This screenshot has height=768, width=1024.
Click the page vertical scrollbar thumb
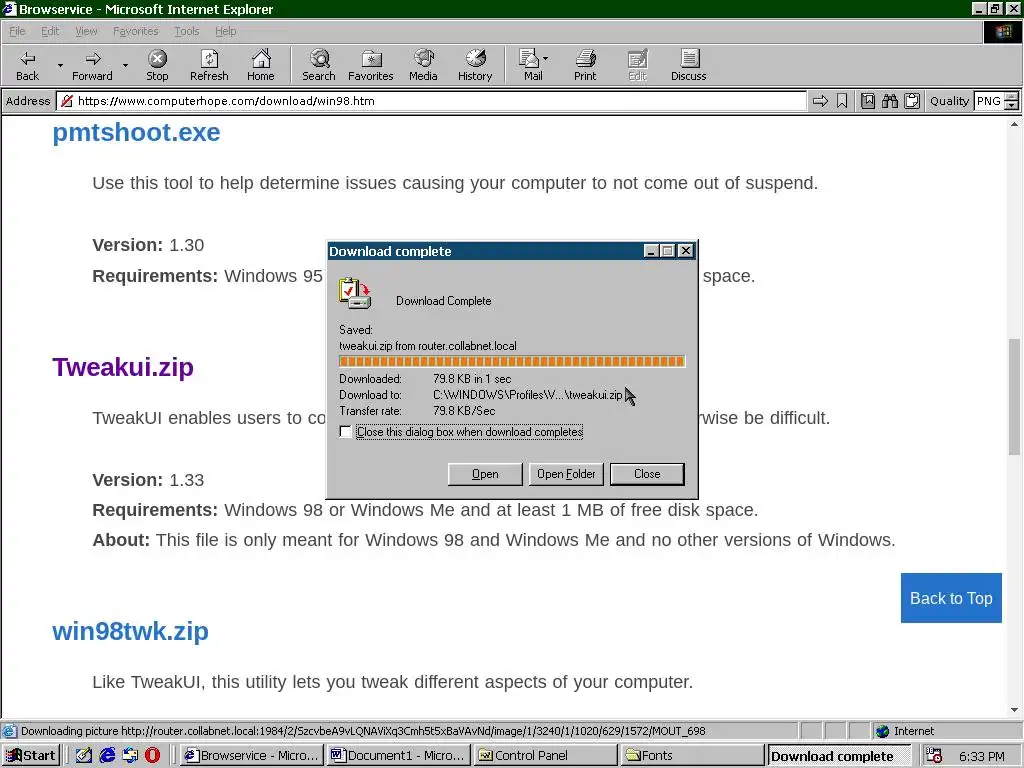click(x=1014, y=397)
